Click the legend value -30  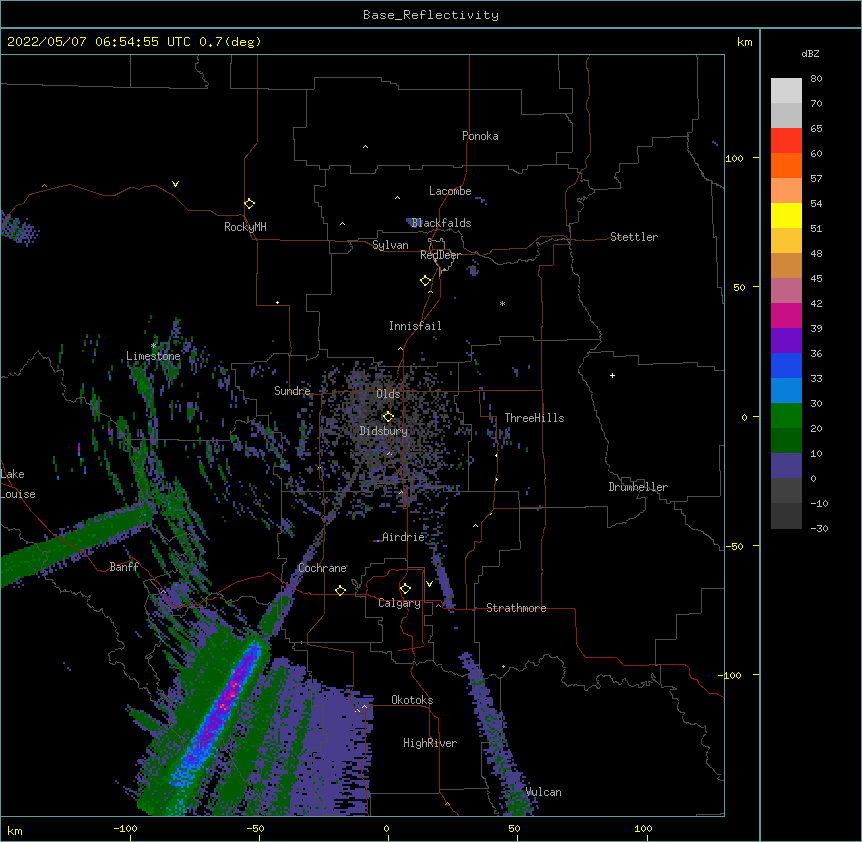819,528
